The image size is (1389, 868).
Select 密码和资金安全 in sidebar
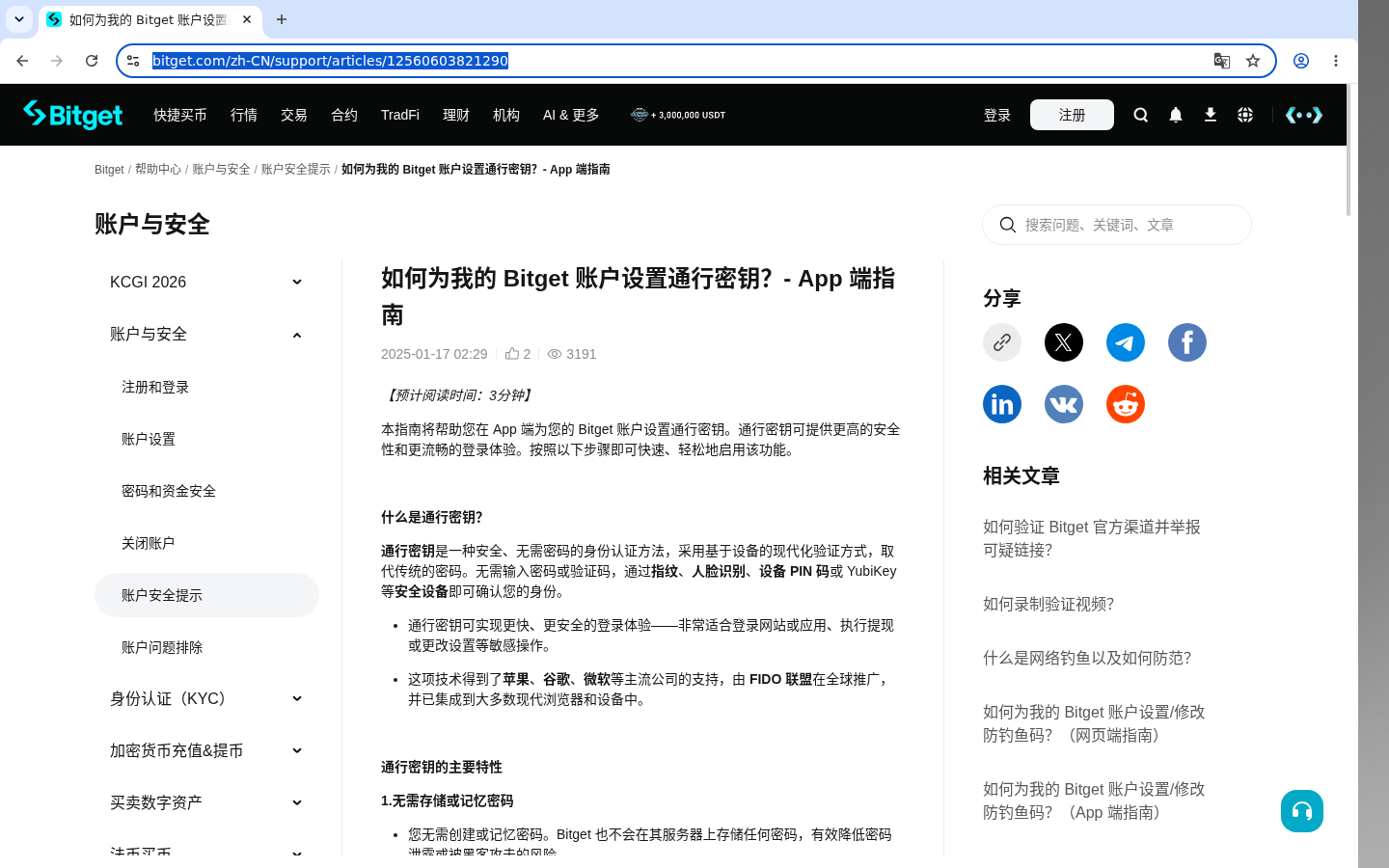coord(206,491)
